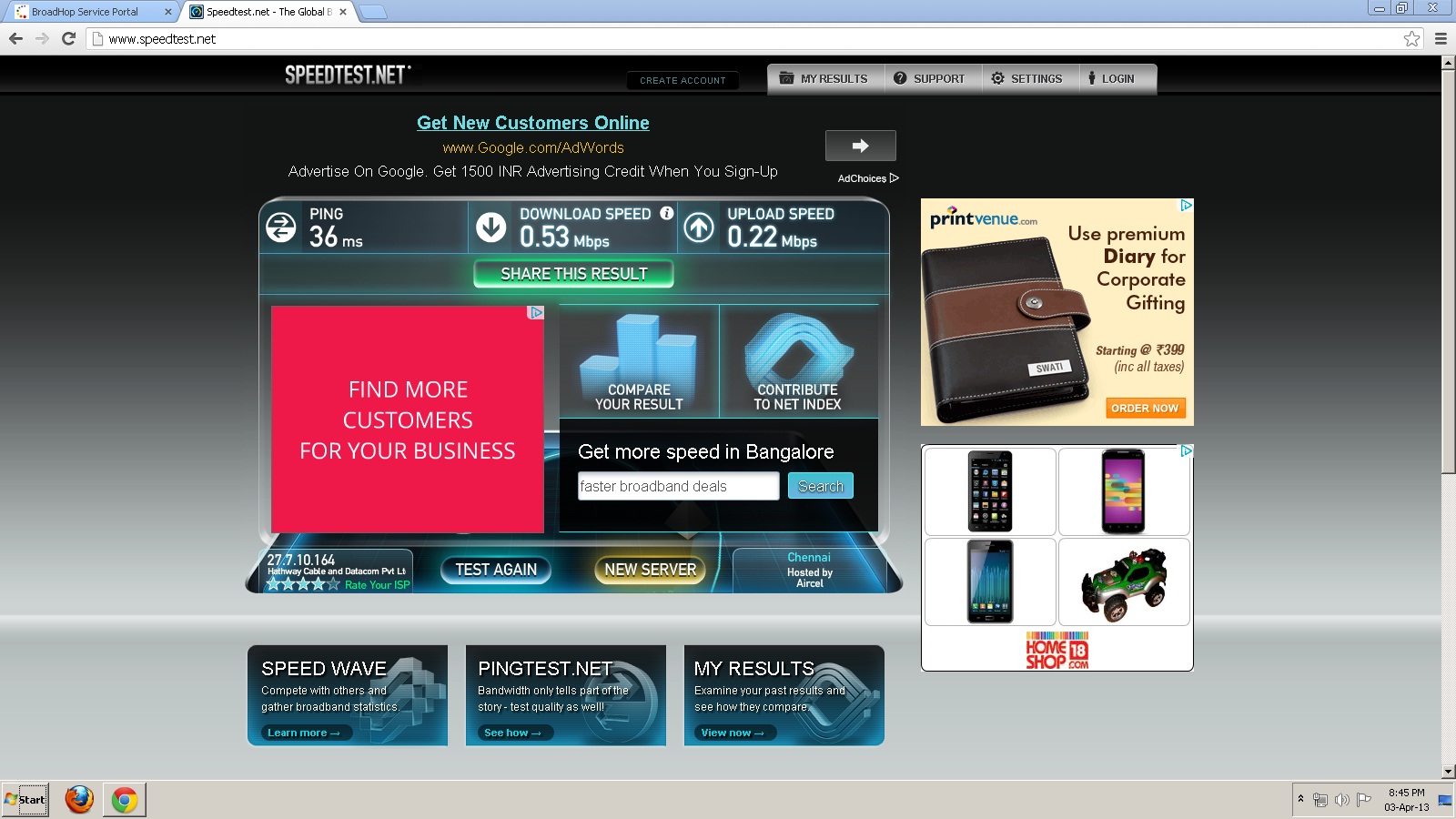Open My Results in top menu

[x=824, y=78]
